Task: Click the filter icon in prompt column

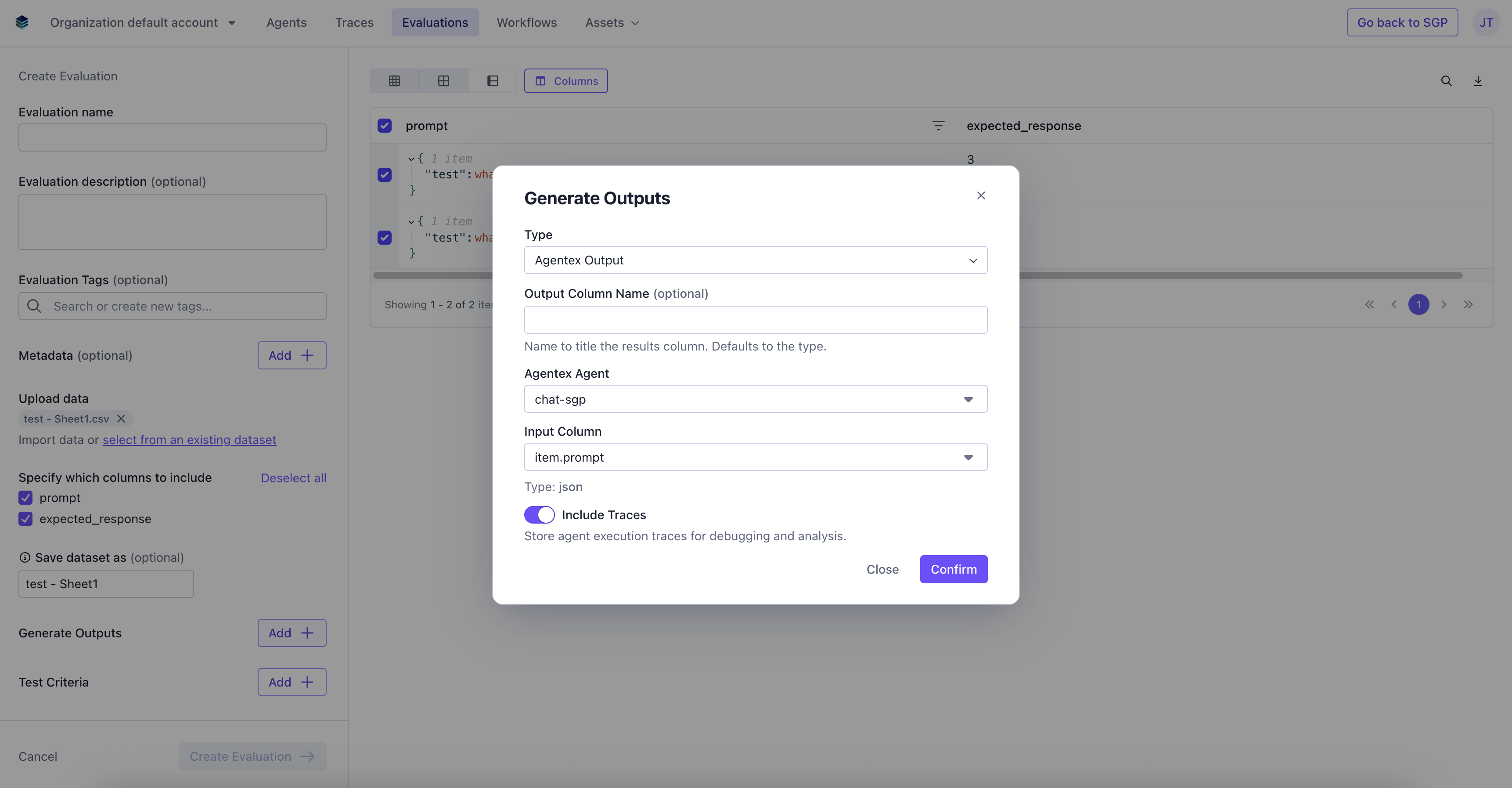Action: click(938, 126)
